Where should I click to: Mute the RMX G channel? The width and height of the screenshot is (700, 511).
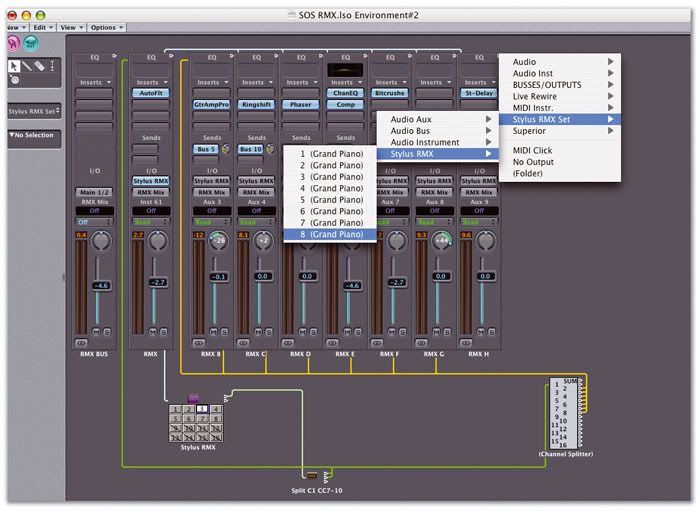coord(436,332)
